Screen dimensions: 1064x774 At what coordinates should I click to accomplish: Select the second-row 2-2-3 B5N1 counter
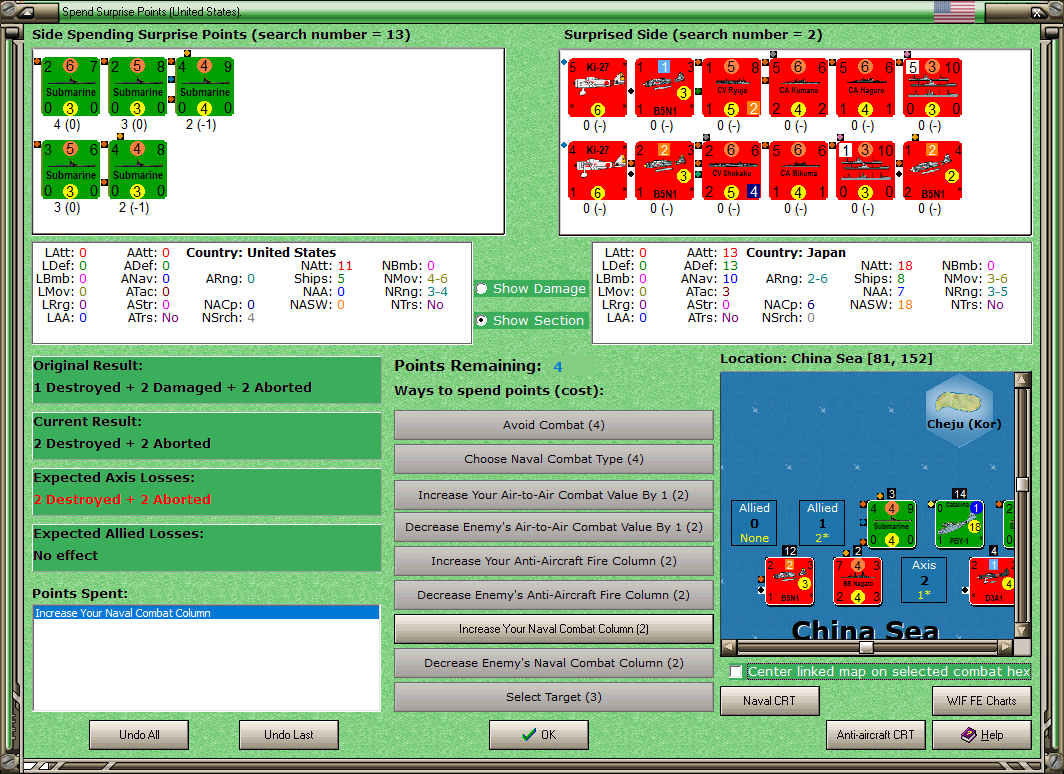point(664,170)
